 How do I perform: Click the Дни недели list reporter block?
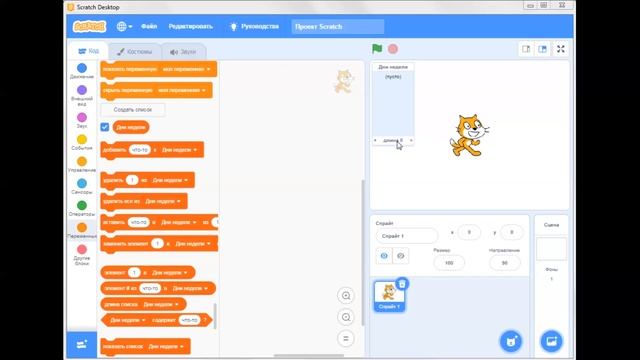131,127
